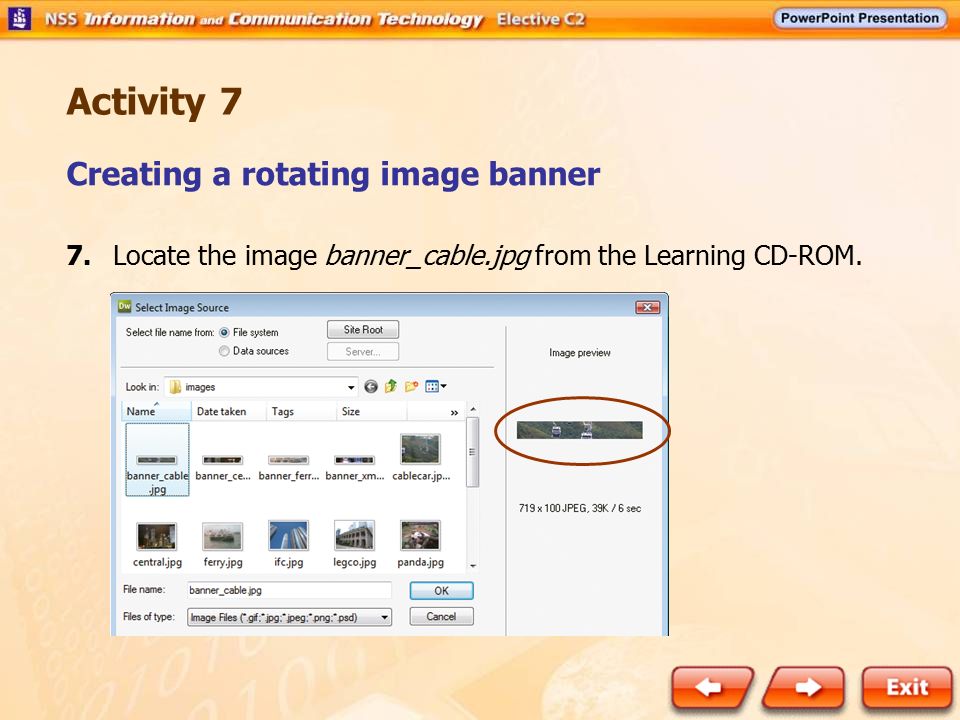The width and height of the screenshot is (960, 720).
Task: Sort files by the Tags column header
Action: (301, 411)
